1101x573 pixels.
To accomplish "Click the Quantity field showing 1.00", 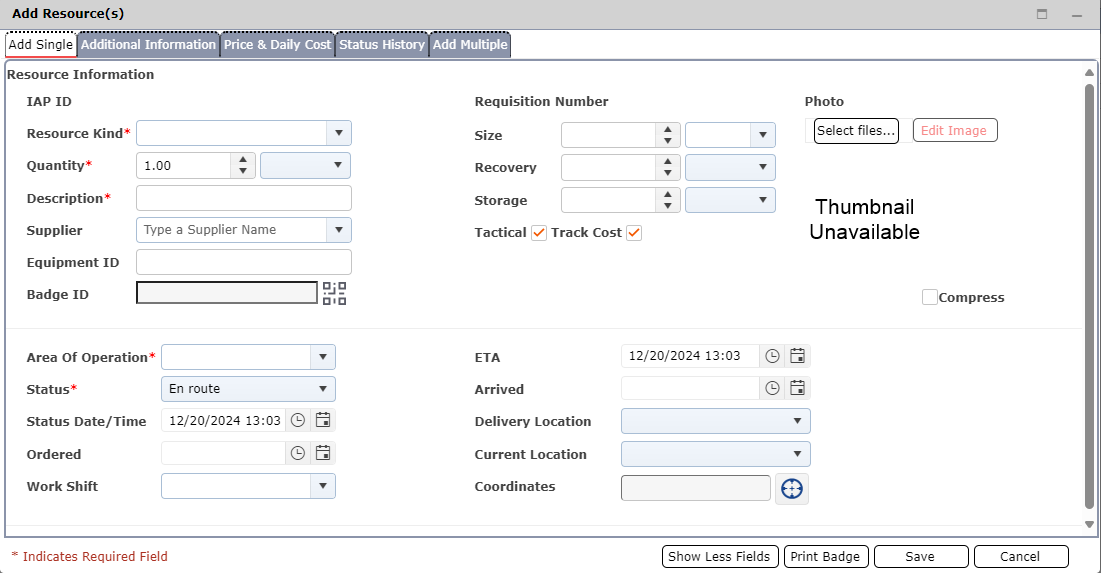I will (183, 166).
